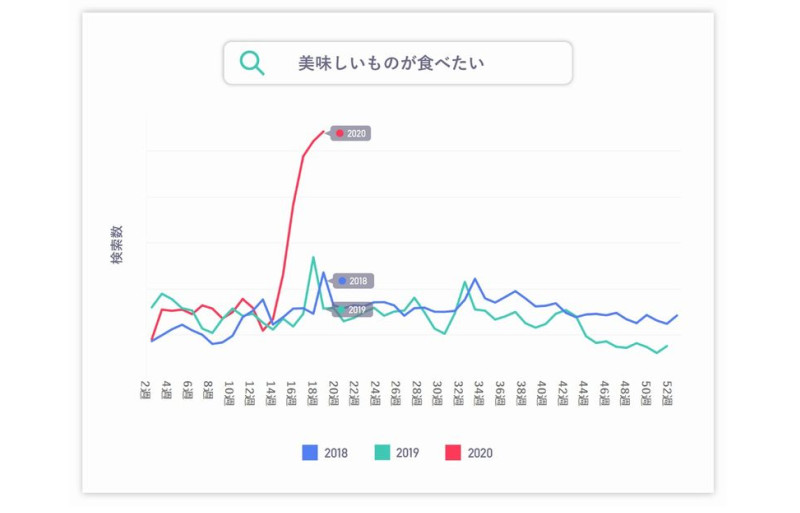
Task: Click the blue 2018 legend swatch
Action: (310, 453)
